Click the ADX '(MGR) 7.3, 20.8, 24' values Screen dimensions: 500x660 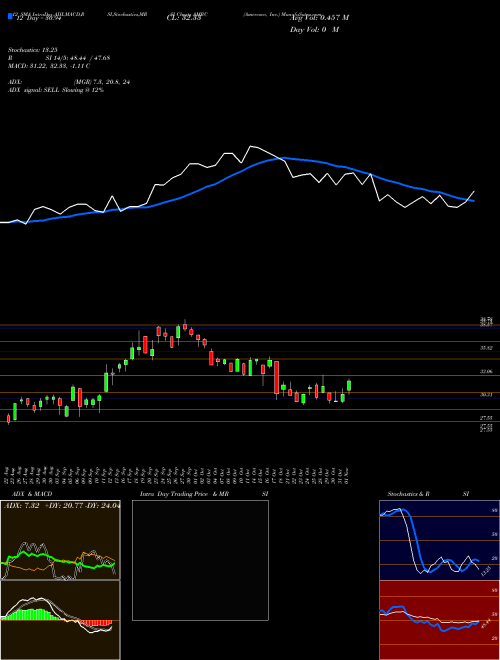click(102, 82)
